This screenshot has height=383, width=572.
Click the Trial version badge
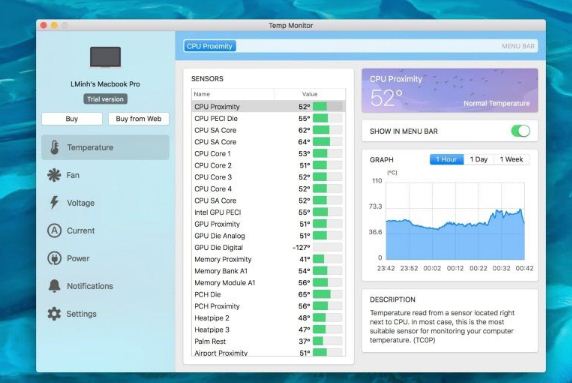tap(105, 99)
